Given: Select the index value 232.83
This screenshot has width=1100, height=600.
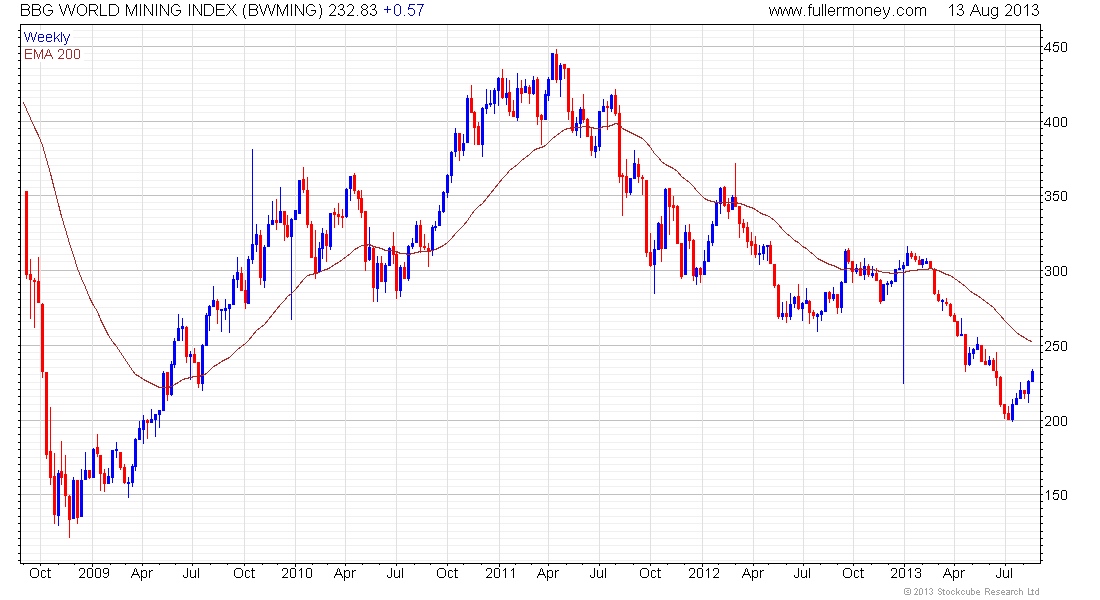Looking at the screenshot, I should tap(353, 11).
